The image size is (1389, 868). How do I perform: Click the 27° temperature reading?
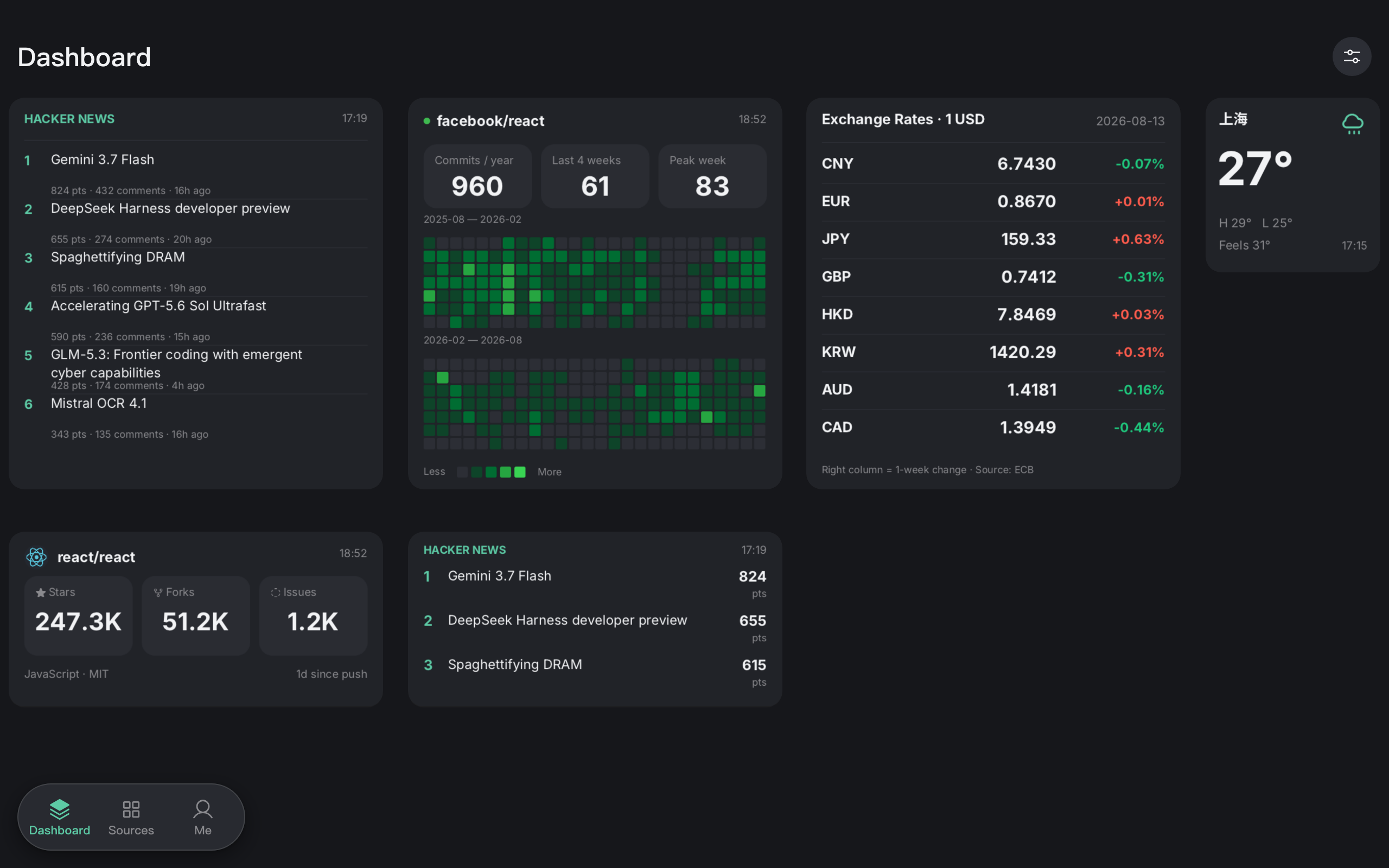(1256, 169)
